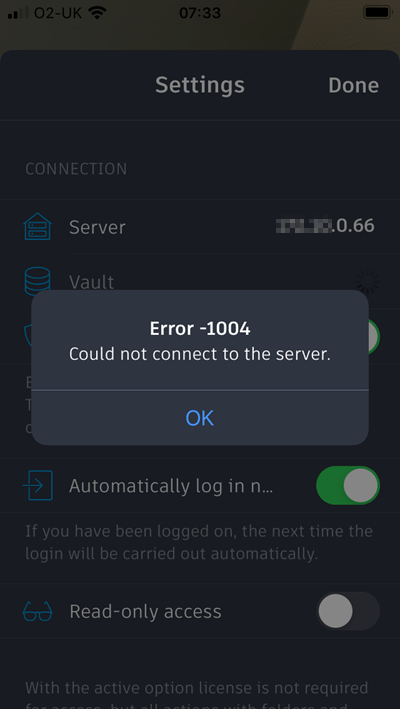400x709 pixels.
Task: Disable Automatically log in toggle
Action: [x=348, y=485]
